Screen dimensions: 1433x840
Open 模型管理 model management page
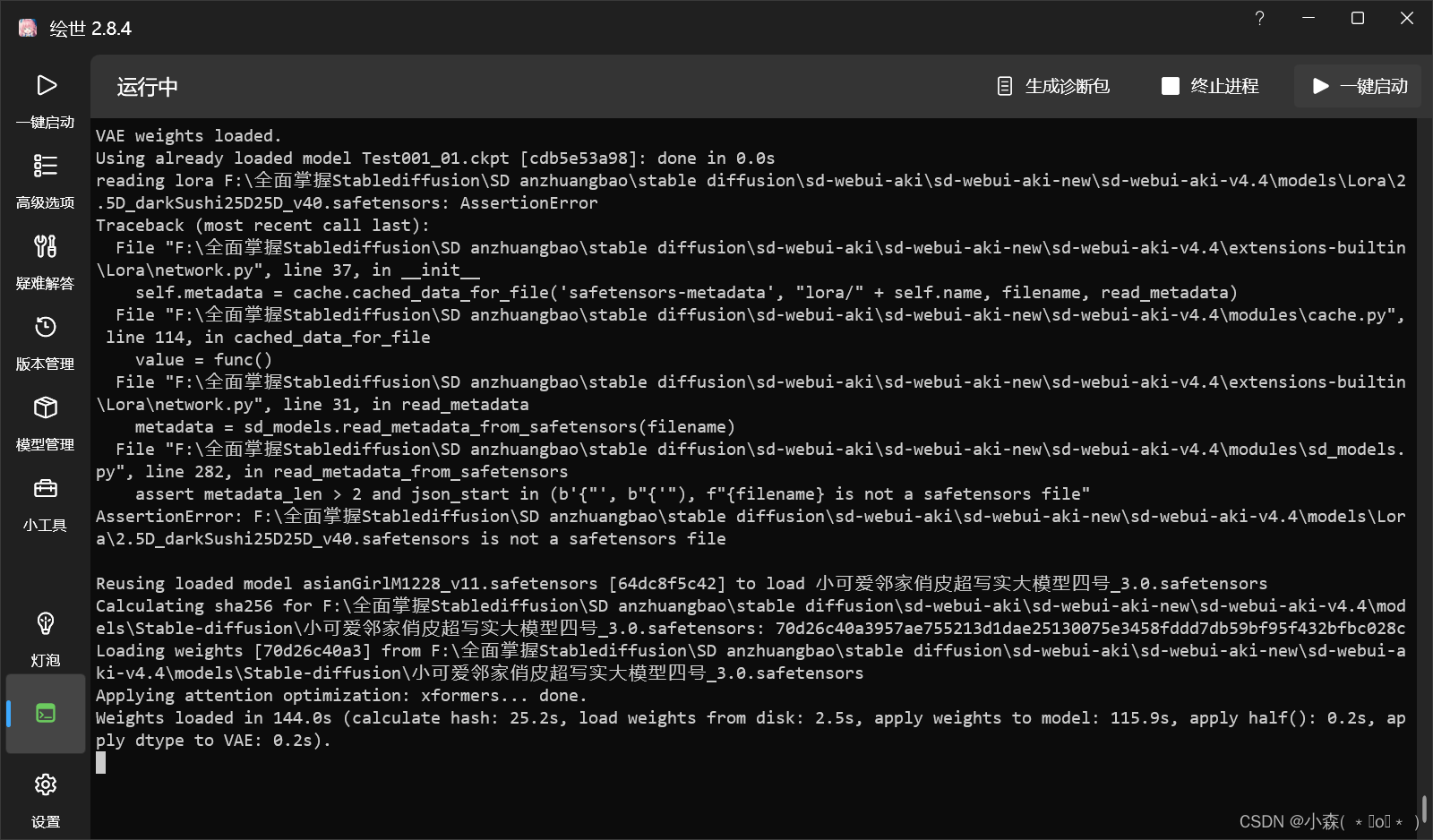coord(45,424)
